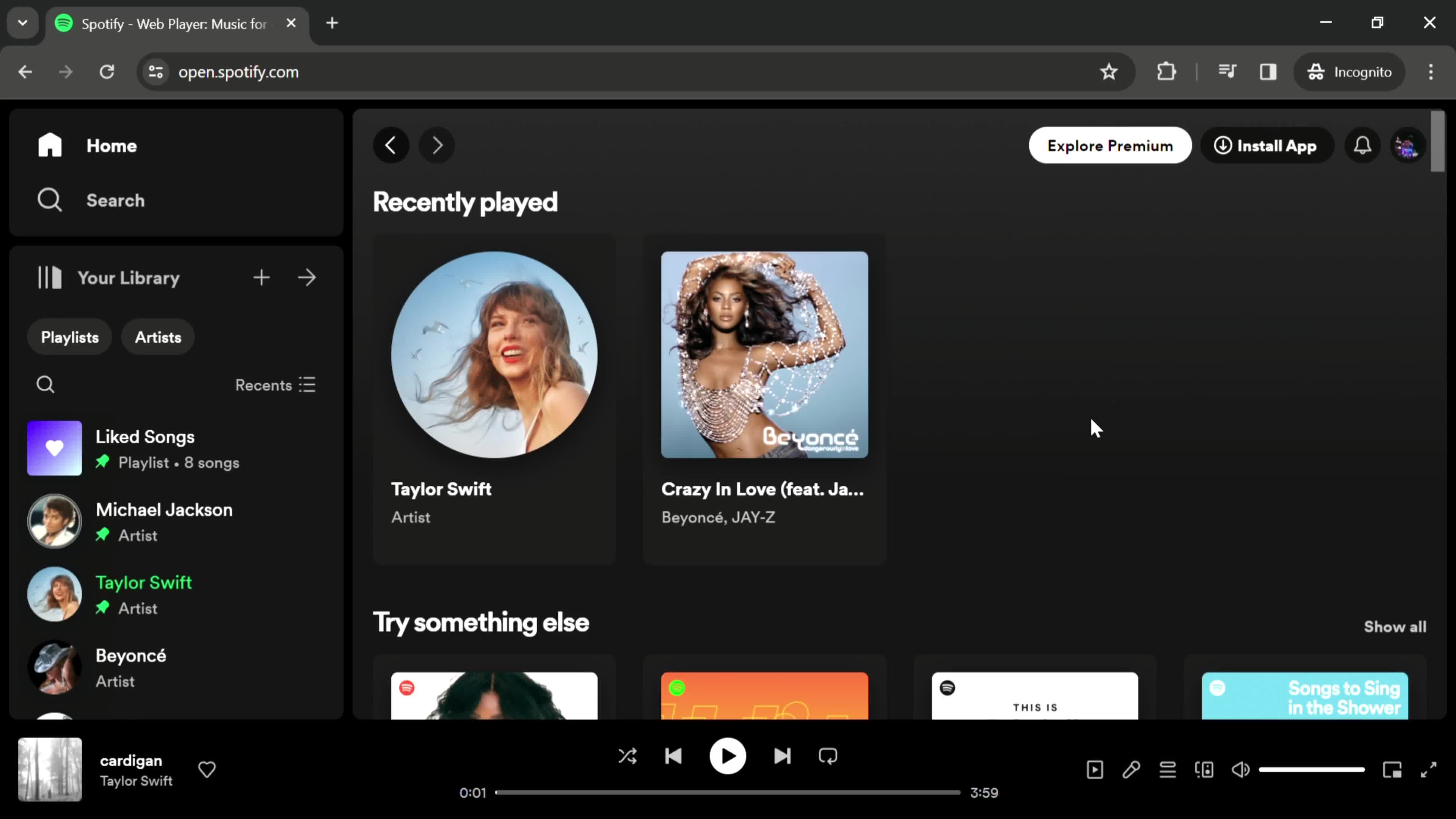Click the queue/playlist view icon

click(1167, 770)
